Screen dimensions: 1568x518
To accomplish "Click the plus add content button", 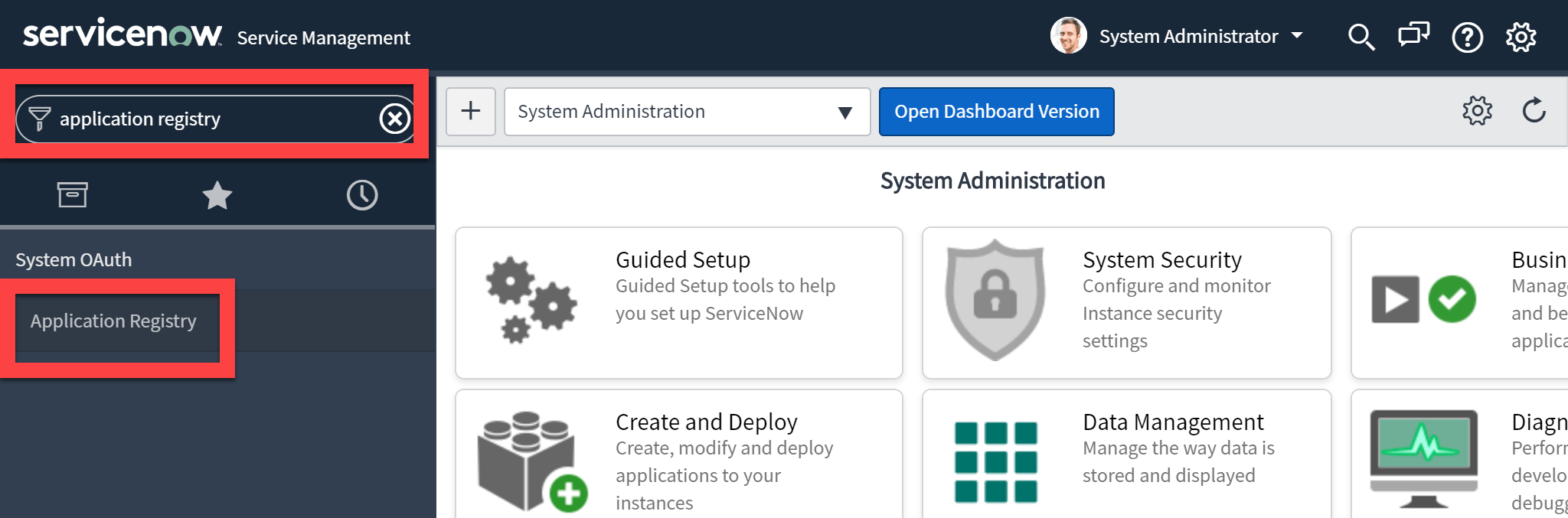I will coord(471,111).
